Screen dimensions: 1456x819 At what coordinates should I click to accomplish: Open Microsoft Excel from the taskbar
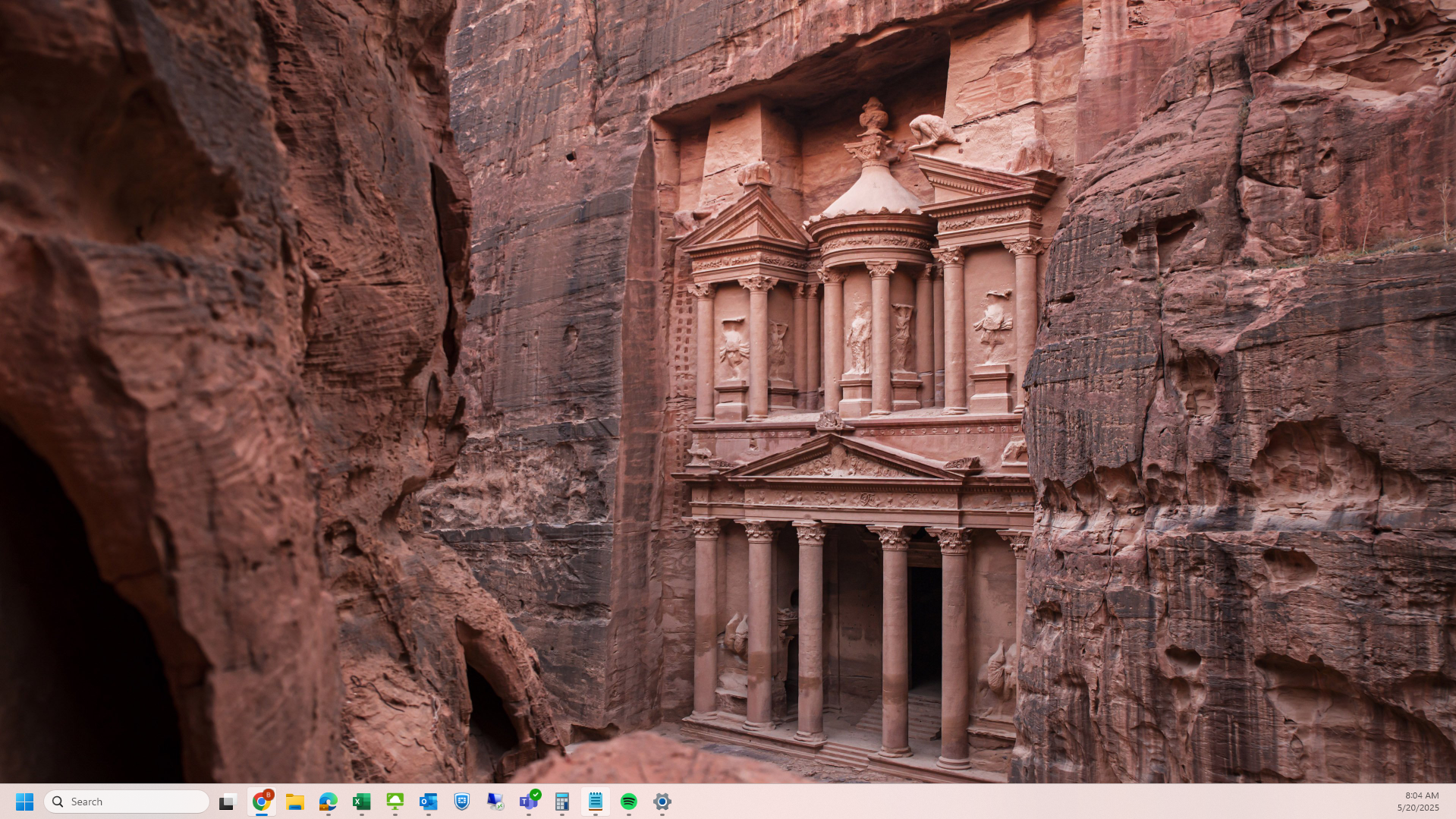coord(362,802)
